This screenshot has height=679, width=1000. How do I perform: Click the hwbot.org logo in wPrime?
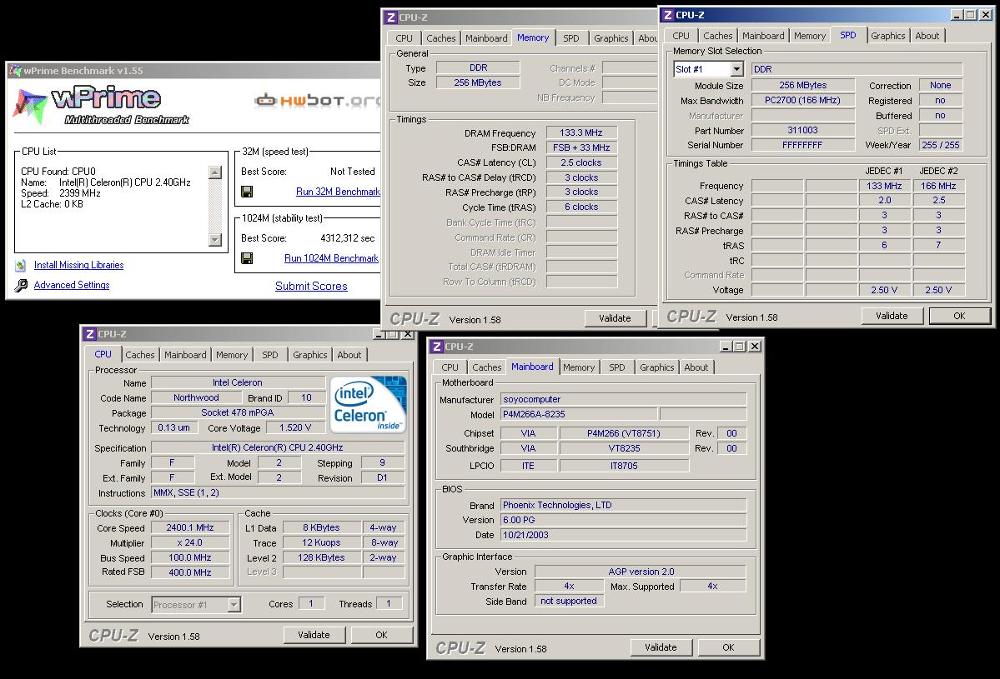tap(317, 100)
